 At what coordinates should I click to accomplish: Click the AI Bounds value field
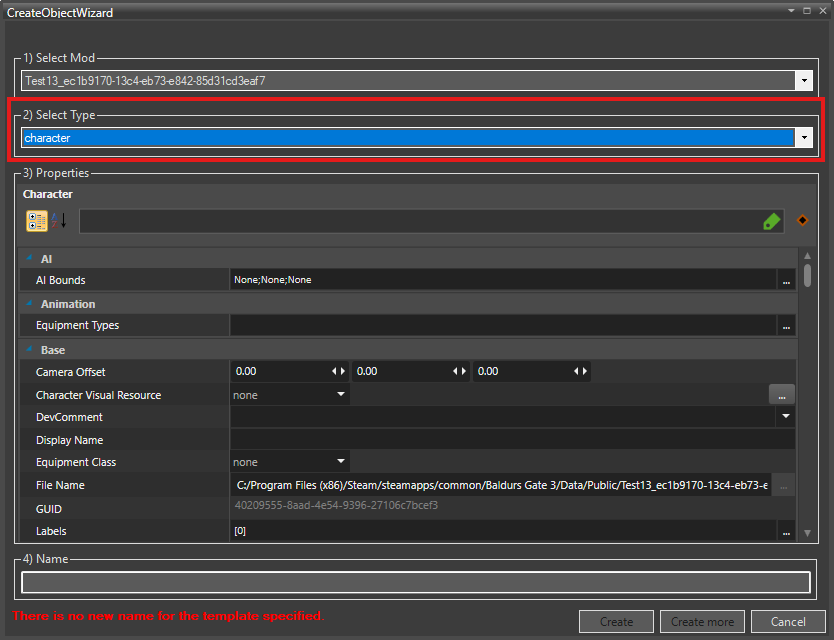tap(503, 280)
